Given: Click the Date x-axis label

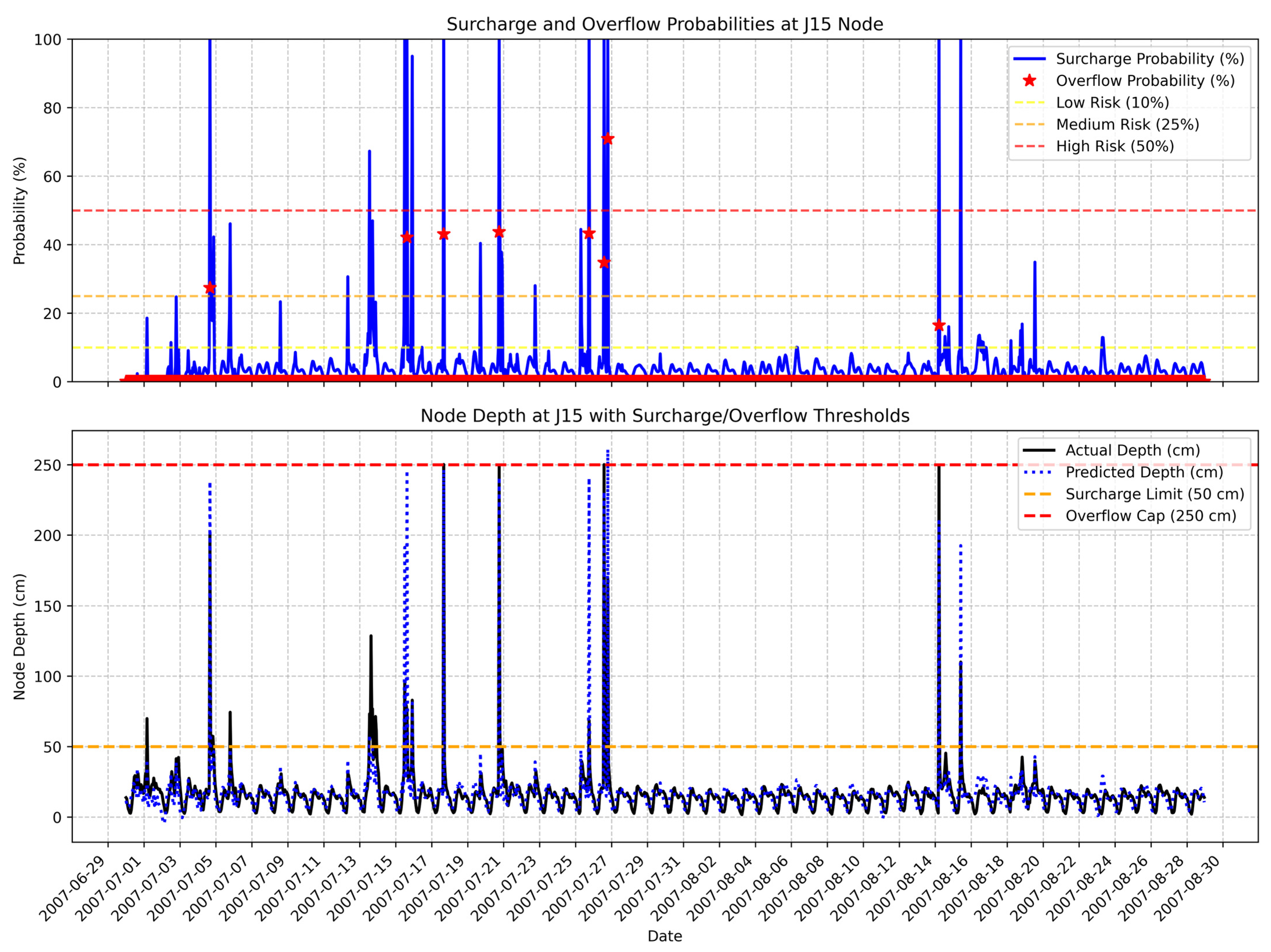Looking at the screenshot, I should (665, 936).
